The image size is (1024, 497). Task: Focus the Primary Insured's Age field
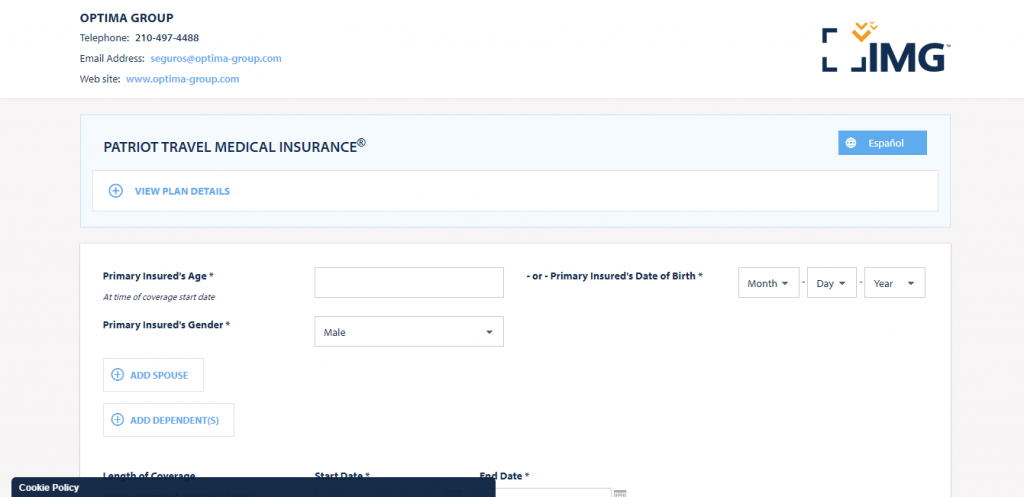pyautogui.click(x=408, y=283)
